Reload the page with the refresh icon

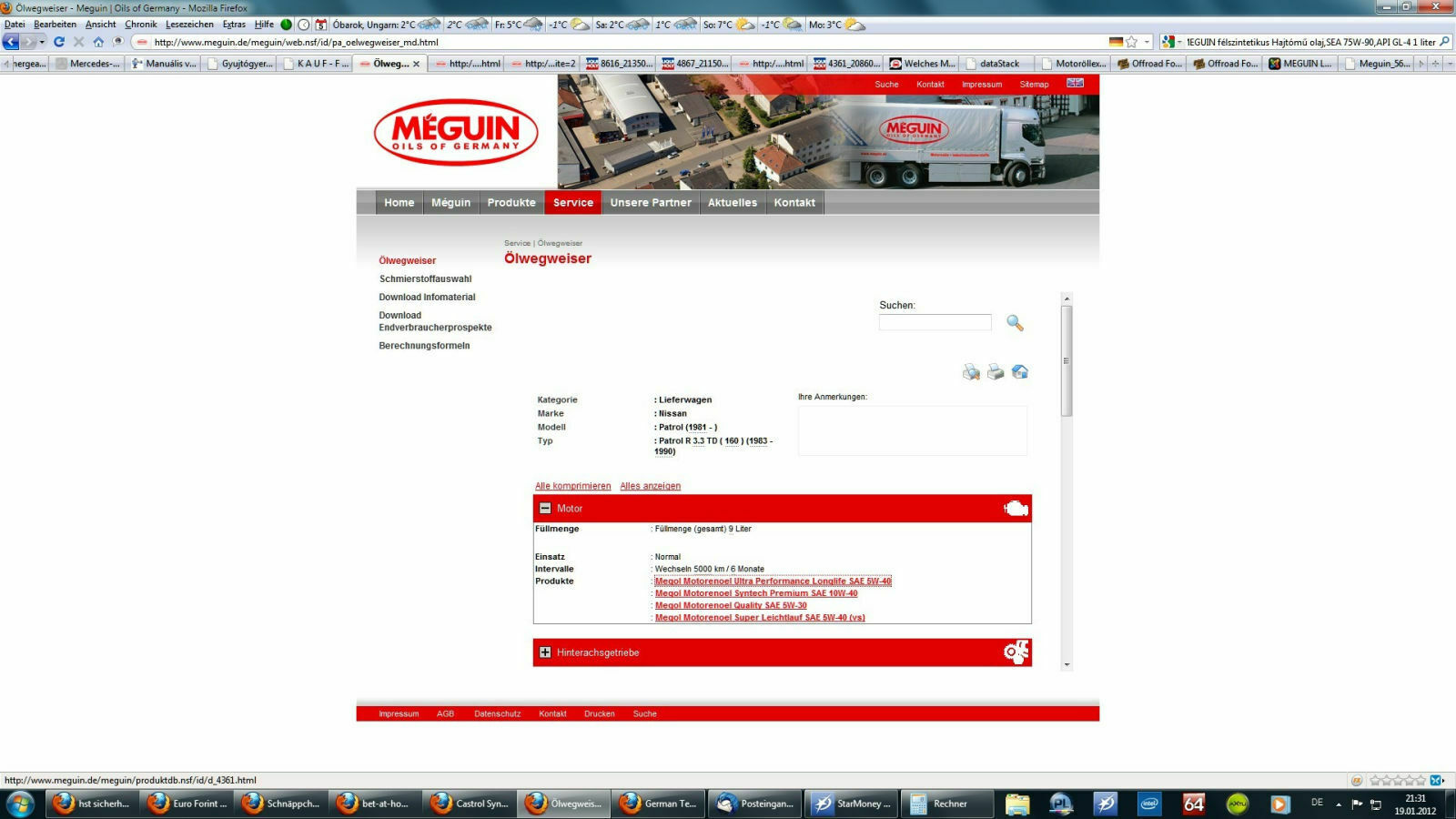click(x=59, y=42)
